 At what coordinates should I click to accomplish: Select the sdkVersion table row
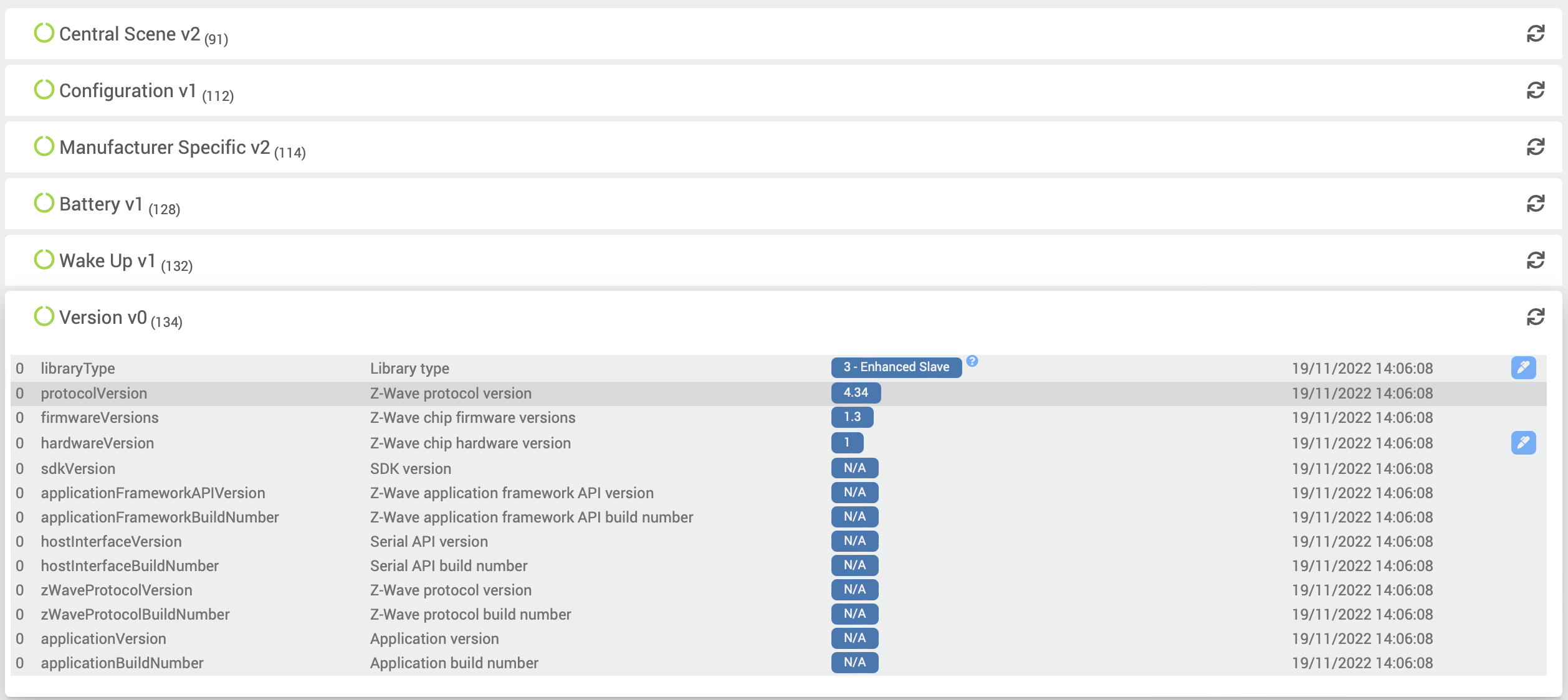[410, 468]
